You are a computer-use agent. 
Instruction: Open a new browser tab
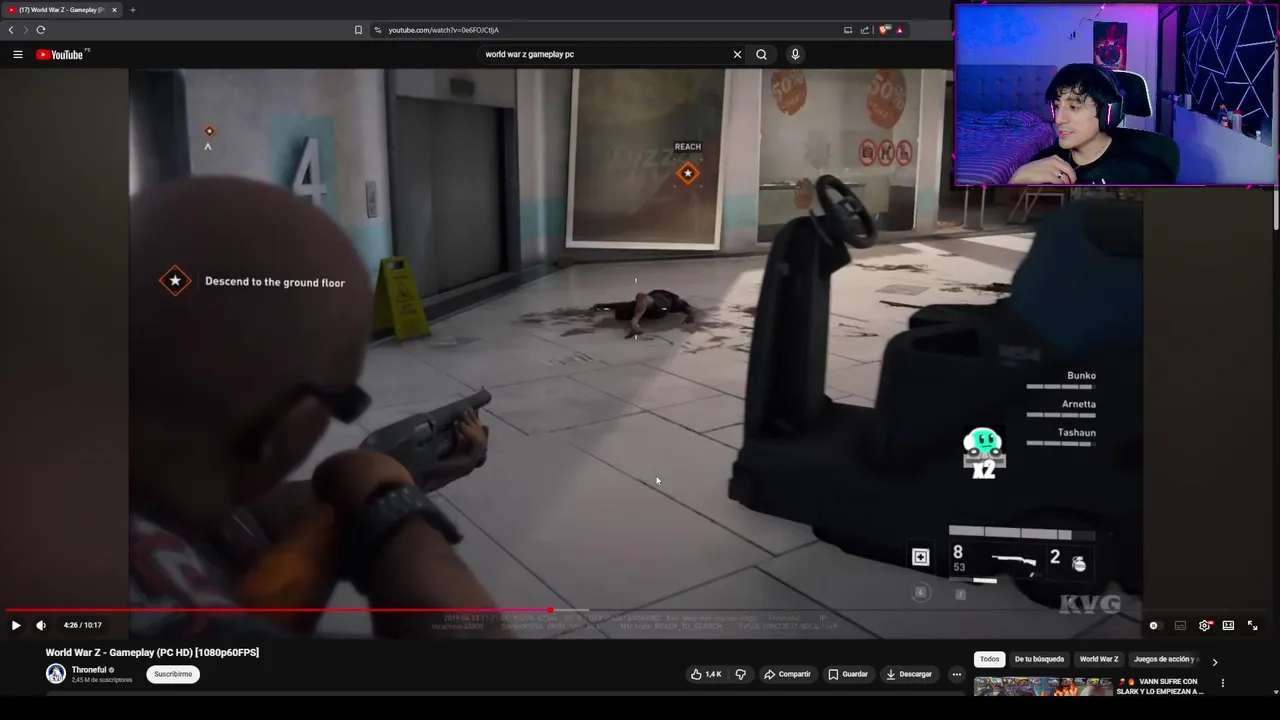point(132,10)
